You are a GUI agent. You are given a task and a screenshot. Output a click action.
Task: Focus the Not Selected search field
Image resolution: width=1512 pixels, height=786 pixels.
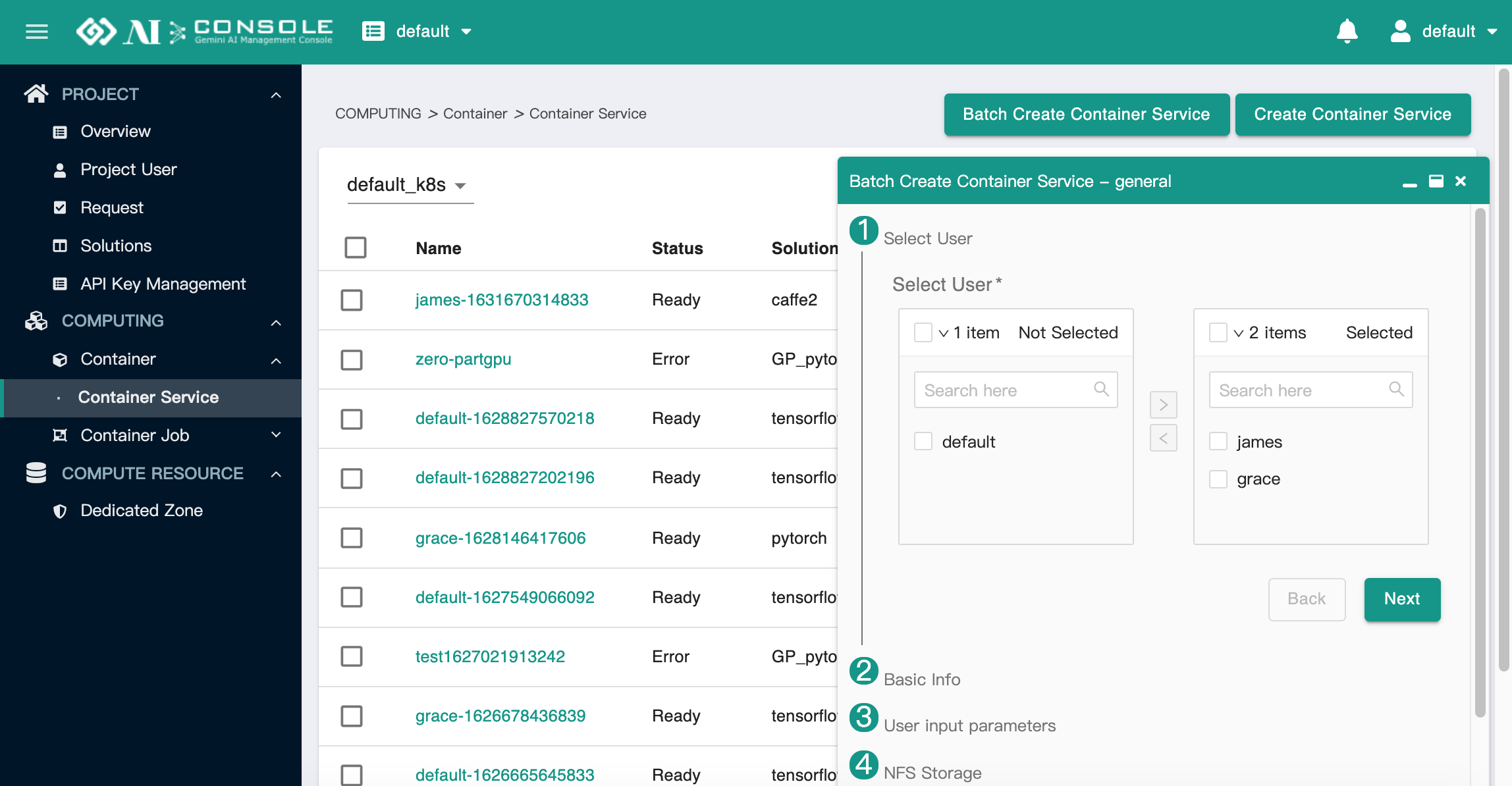[1015, 390]
